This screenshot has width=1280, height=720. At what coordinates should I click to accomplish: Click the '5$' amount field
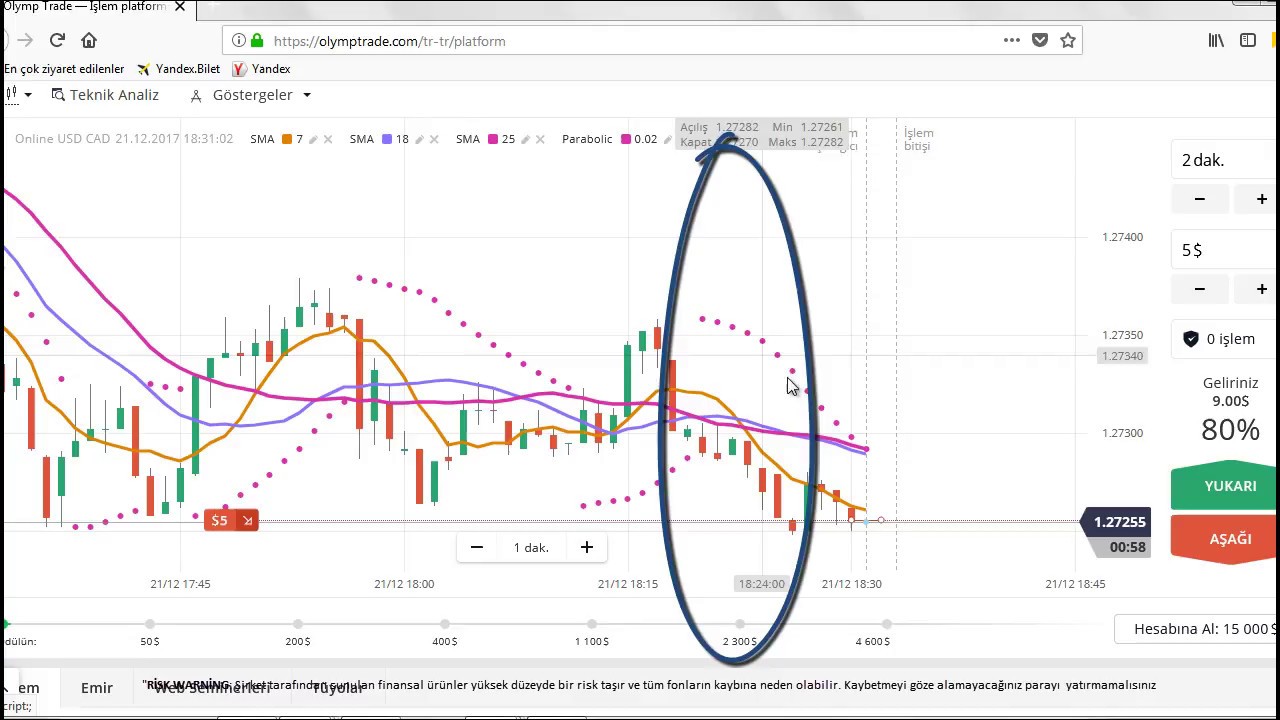click(x=1225, y=250)
